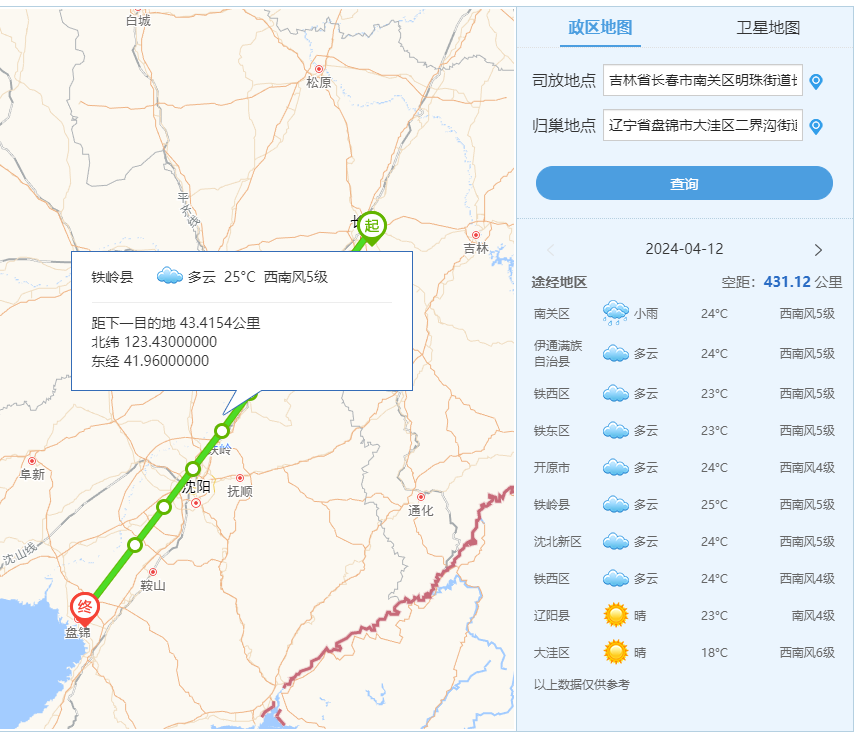This screenshot has width=860, height=739.
Task: Click the sun icon in 大洼区 row
Action: [x=615, y=653]
